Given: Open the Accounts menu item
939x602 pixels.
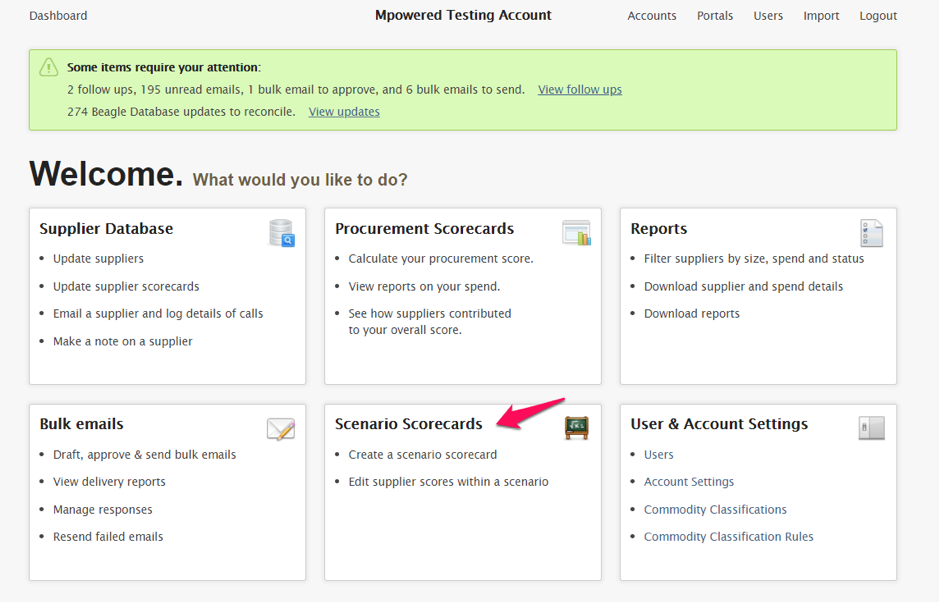Looking at the screenshot, I should click(x=652, y=16).
